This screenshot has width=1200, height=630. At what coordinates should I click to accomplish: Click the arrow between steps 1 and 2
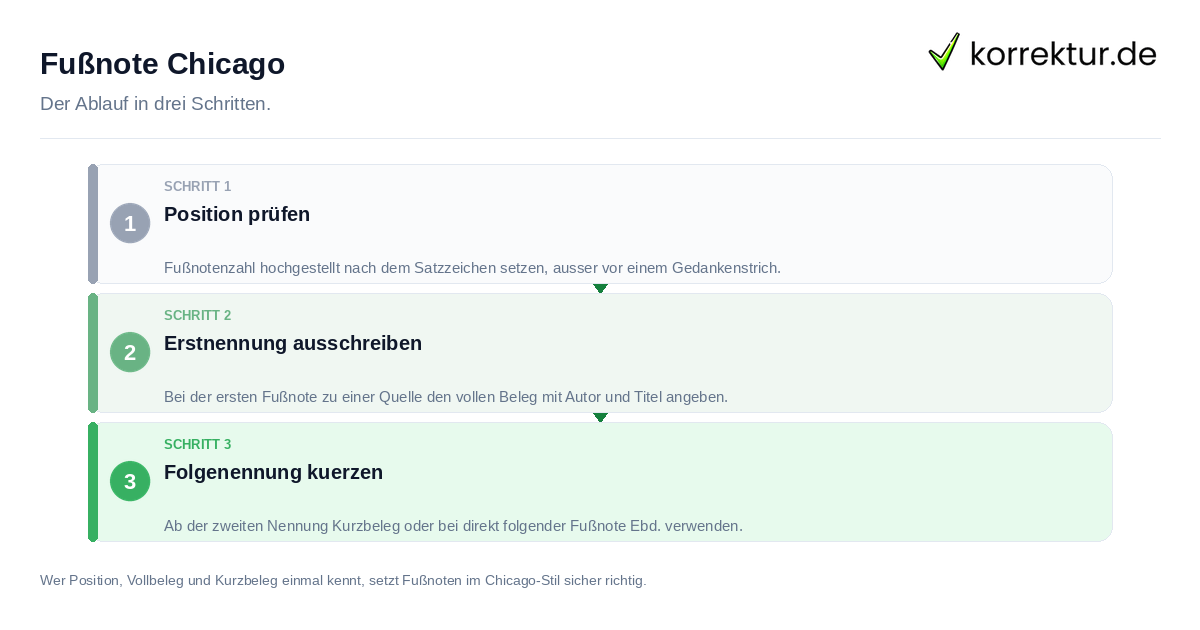(x=600, y=288)
